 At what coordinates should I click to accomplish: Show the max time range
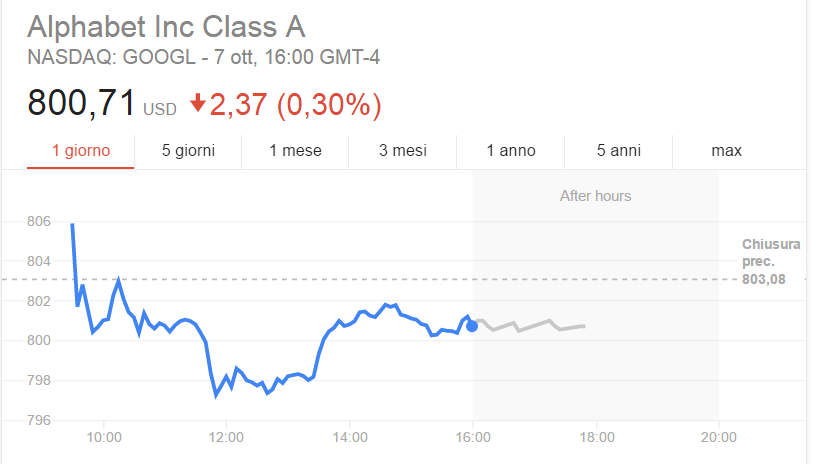[726, 151]
